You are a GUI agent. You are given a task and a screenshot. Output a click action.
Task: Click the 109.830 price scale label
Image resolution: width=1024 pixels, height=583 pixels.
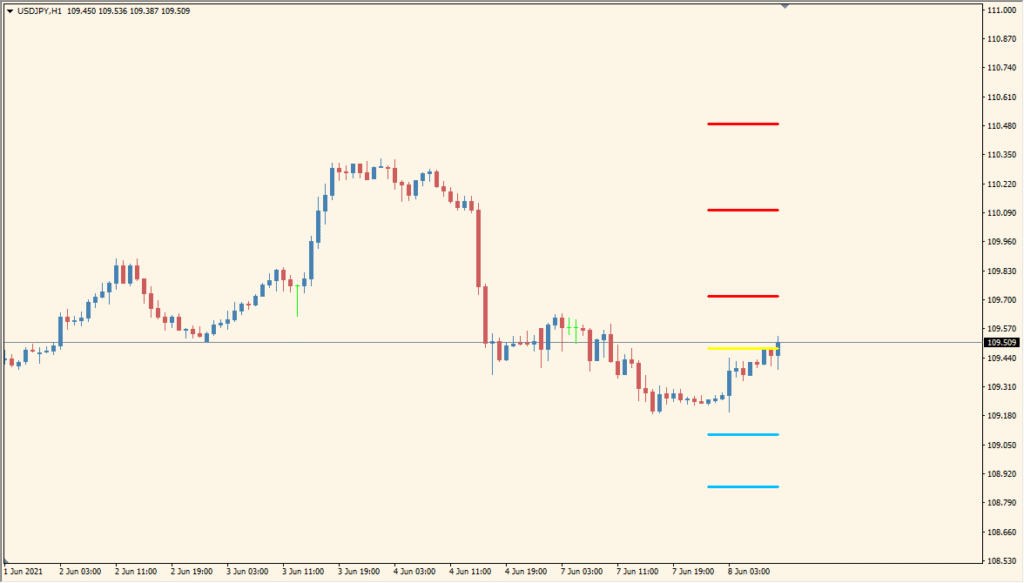pyautogui.click(x=1002, y=271)
